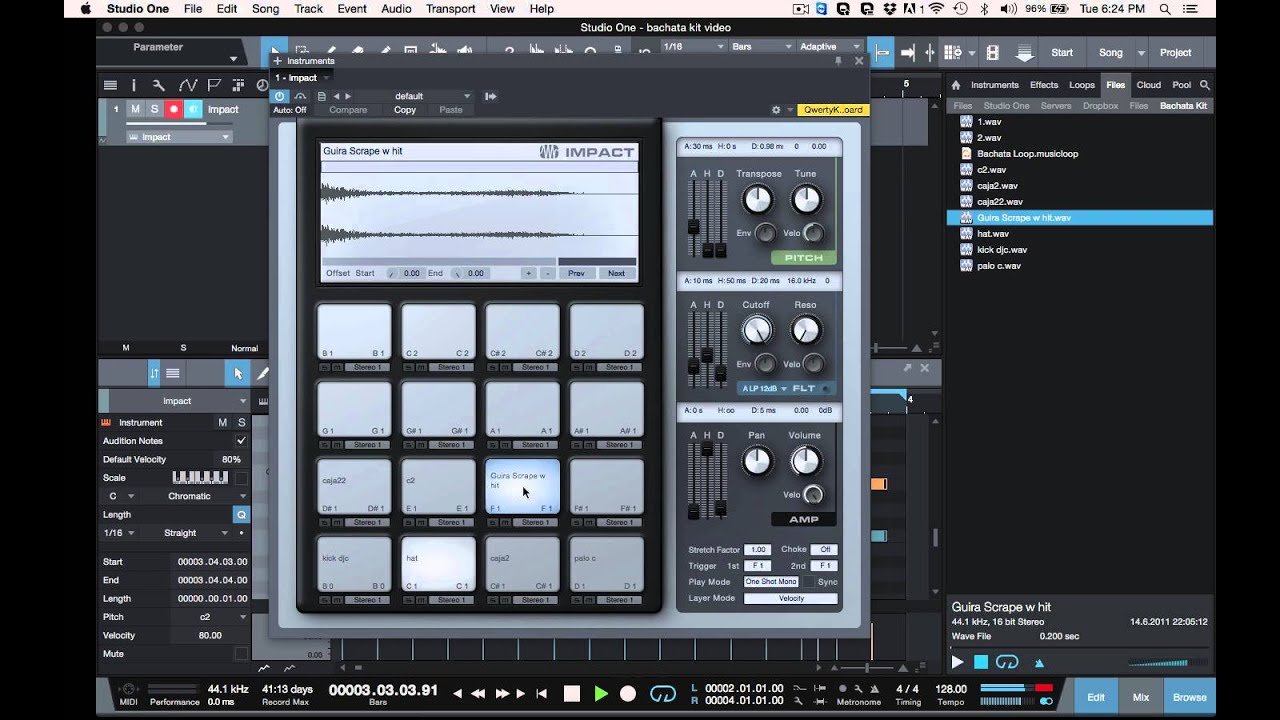Click the Impact plugin power button
This screenshot has height=720, width=1280.
point(280,96)
